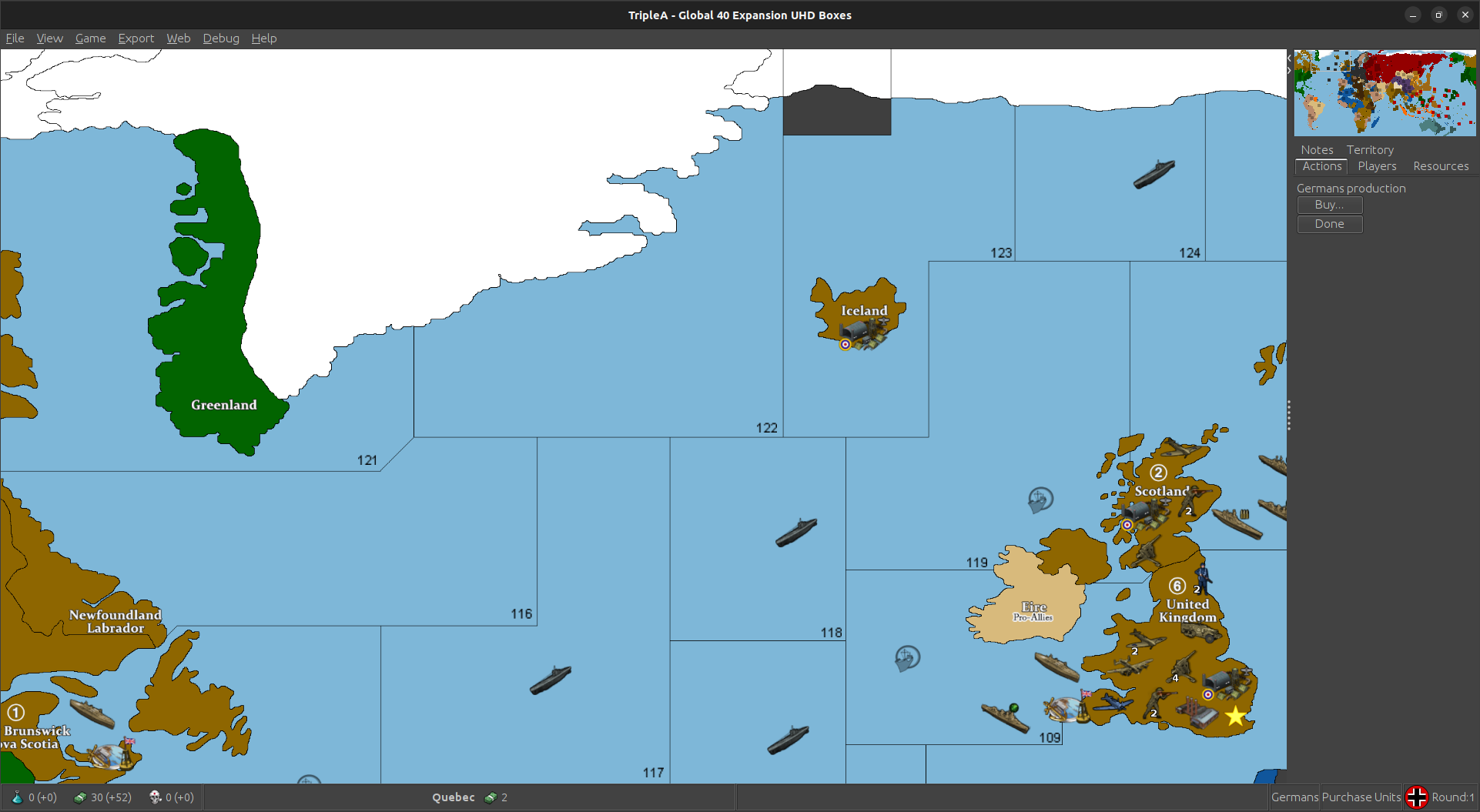Viewport: 1480px width, 812px height.
Task: Select the blue fighter in southwest United Kingdom
Action: (x=1112, y=702)
